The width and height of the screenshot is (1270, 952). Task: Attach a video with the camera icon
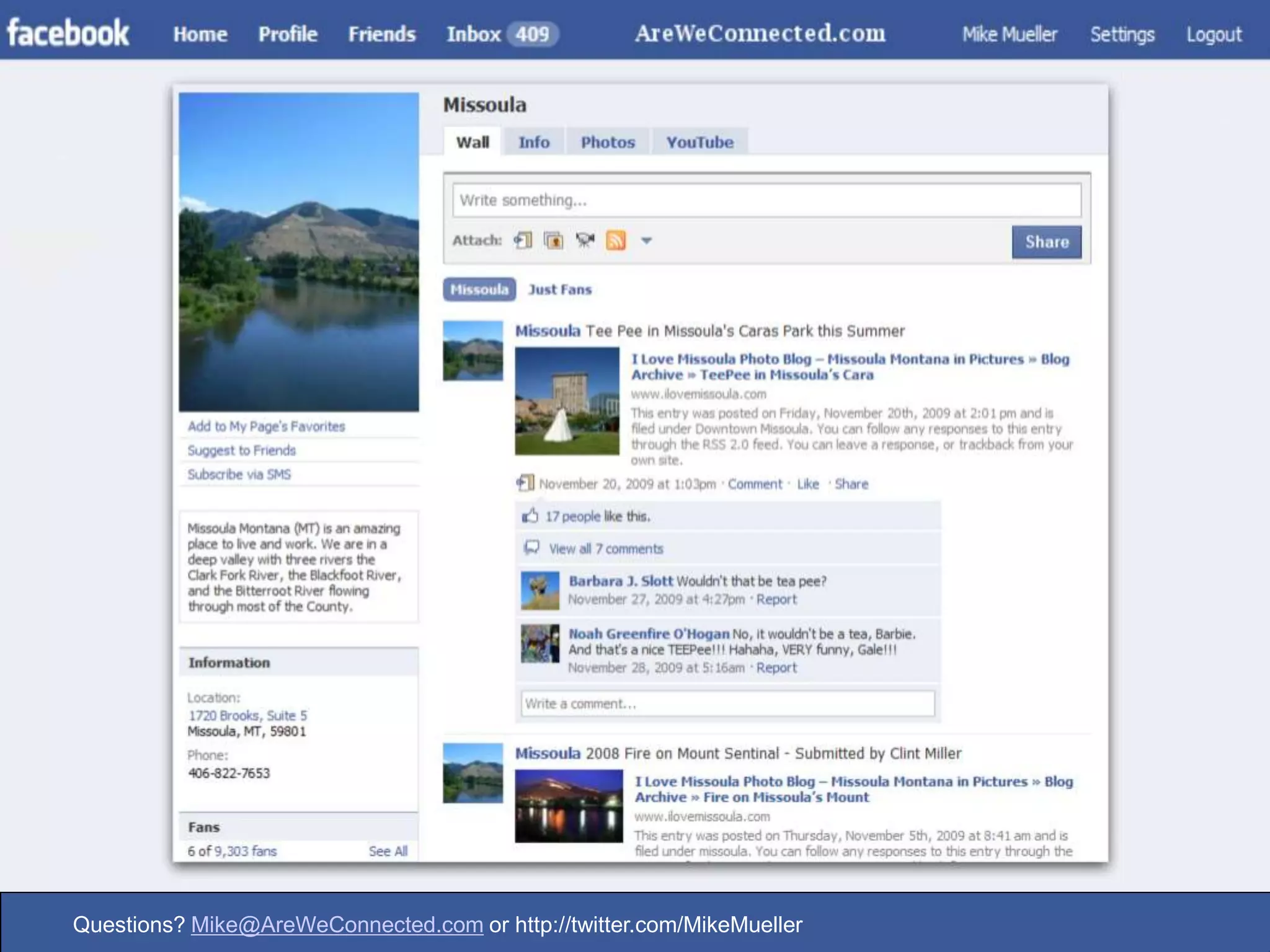584,240
